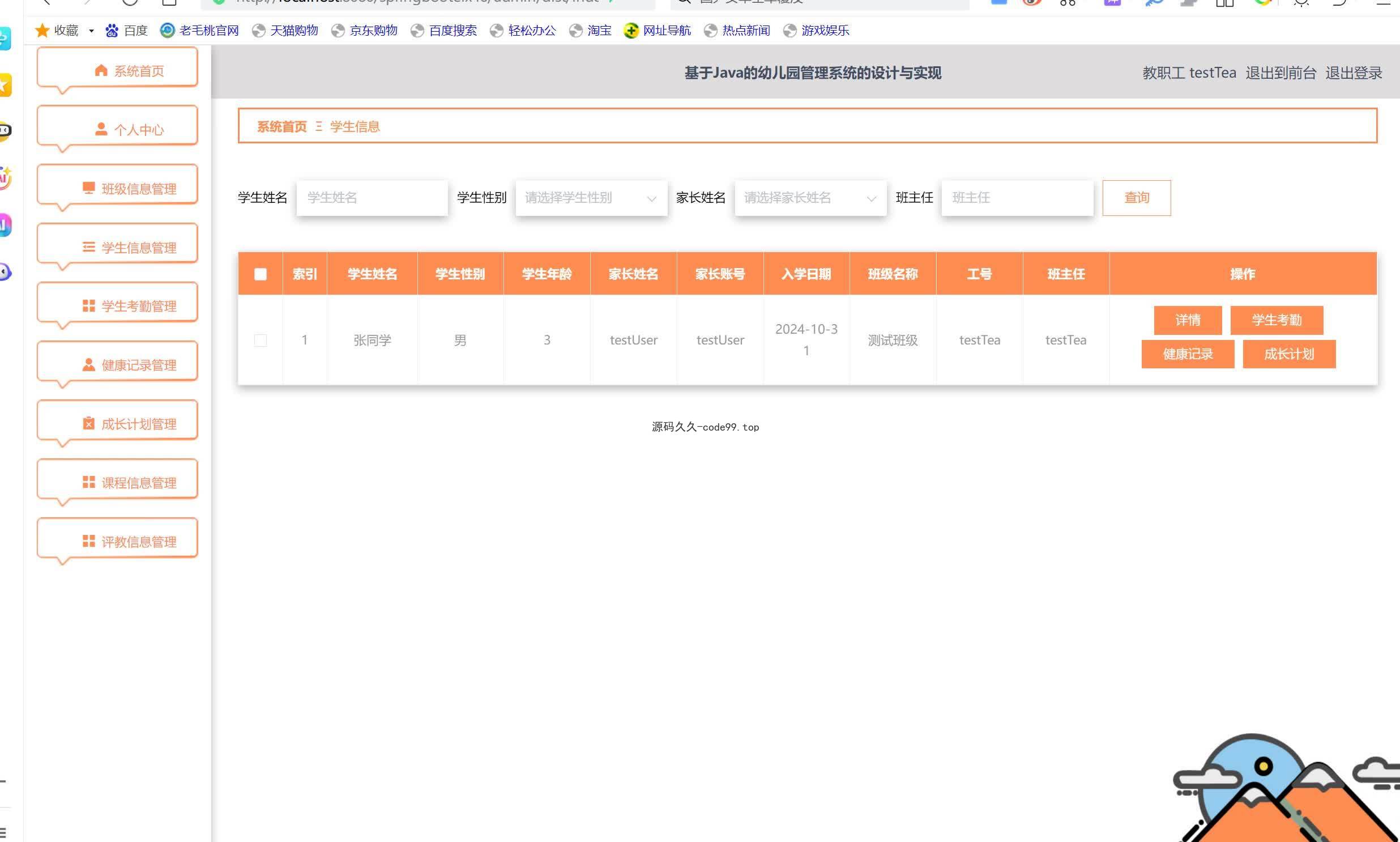Click the clipboard icon for 成长计划管理
Viewport: 1400px width, 842px height.
pyautogui.click(x=88, y=424)
